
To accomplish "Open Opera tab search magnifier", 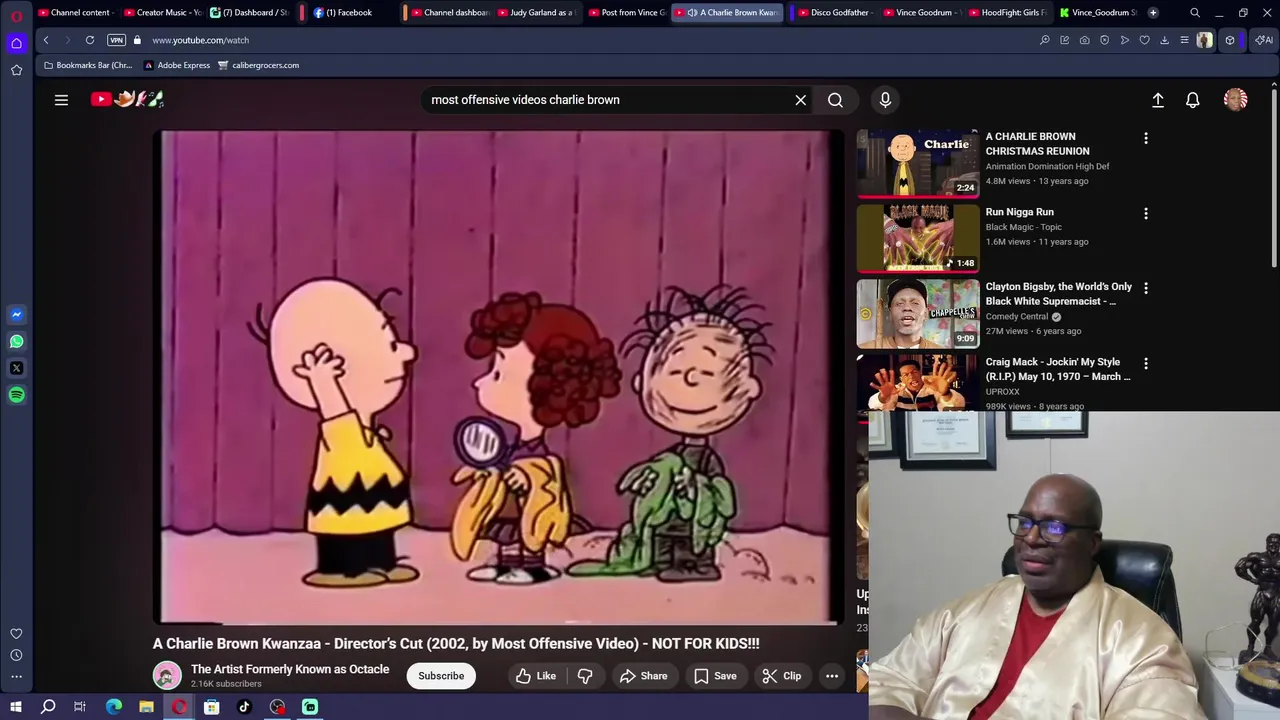I will pyautogui.click(x=1195, y=12).
